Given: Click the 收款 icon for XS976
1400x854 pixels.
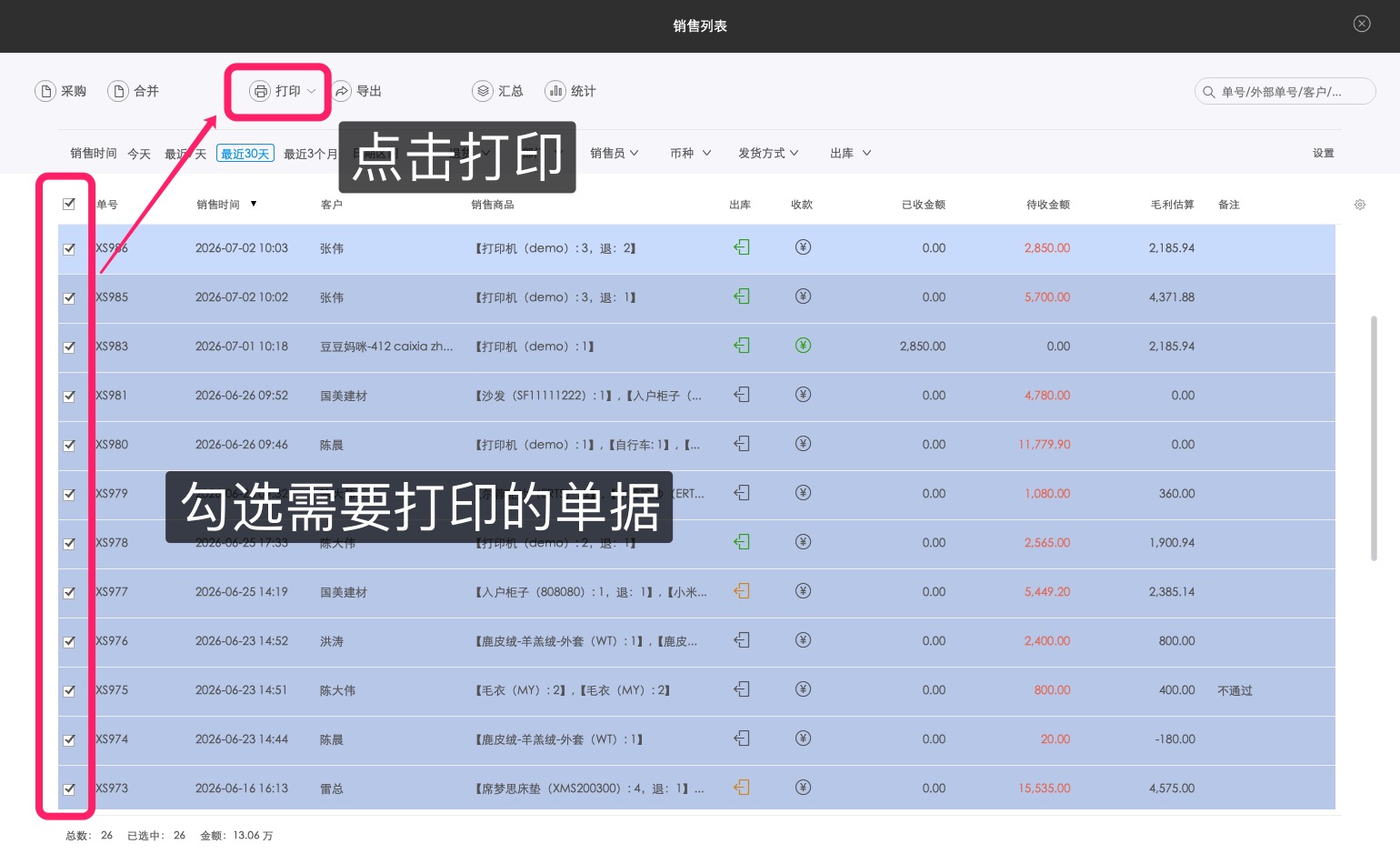Looking at the screenshot, I should [x=803, y=640].
